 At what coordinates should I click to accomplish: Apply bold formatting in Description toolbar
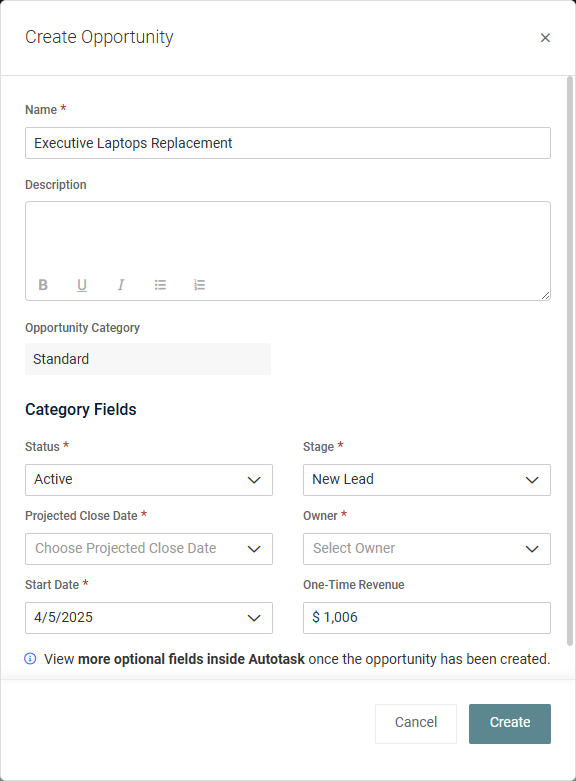click(x=43, y=285)
